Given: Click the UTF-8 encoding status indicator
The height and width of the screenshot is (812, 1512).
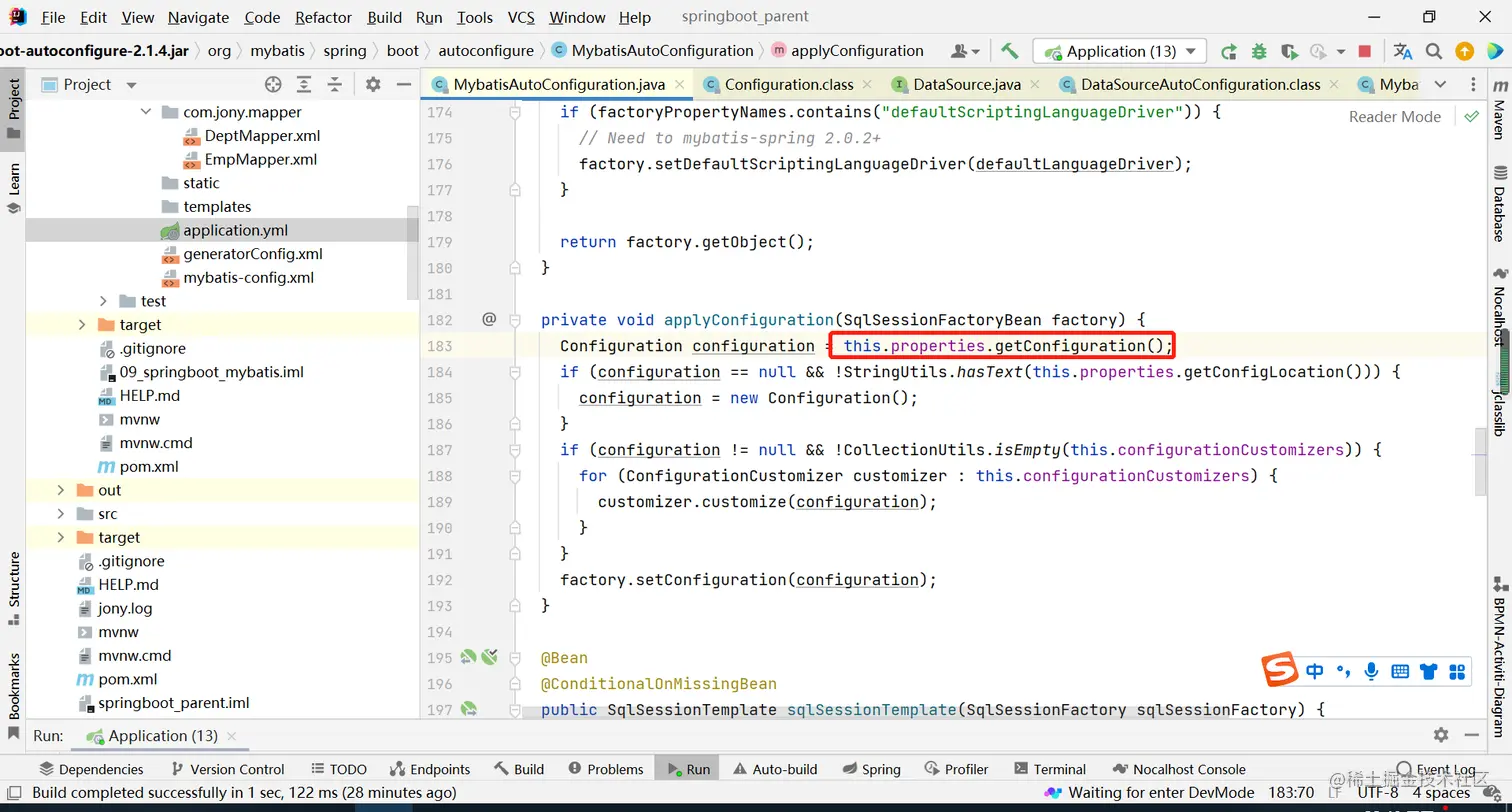Looking at the screenshot, I should click(x=1378, y=792).
